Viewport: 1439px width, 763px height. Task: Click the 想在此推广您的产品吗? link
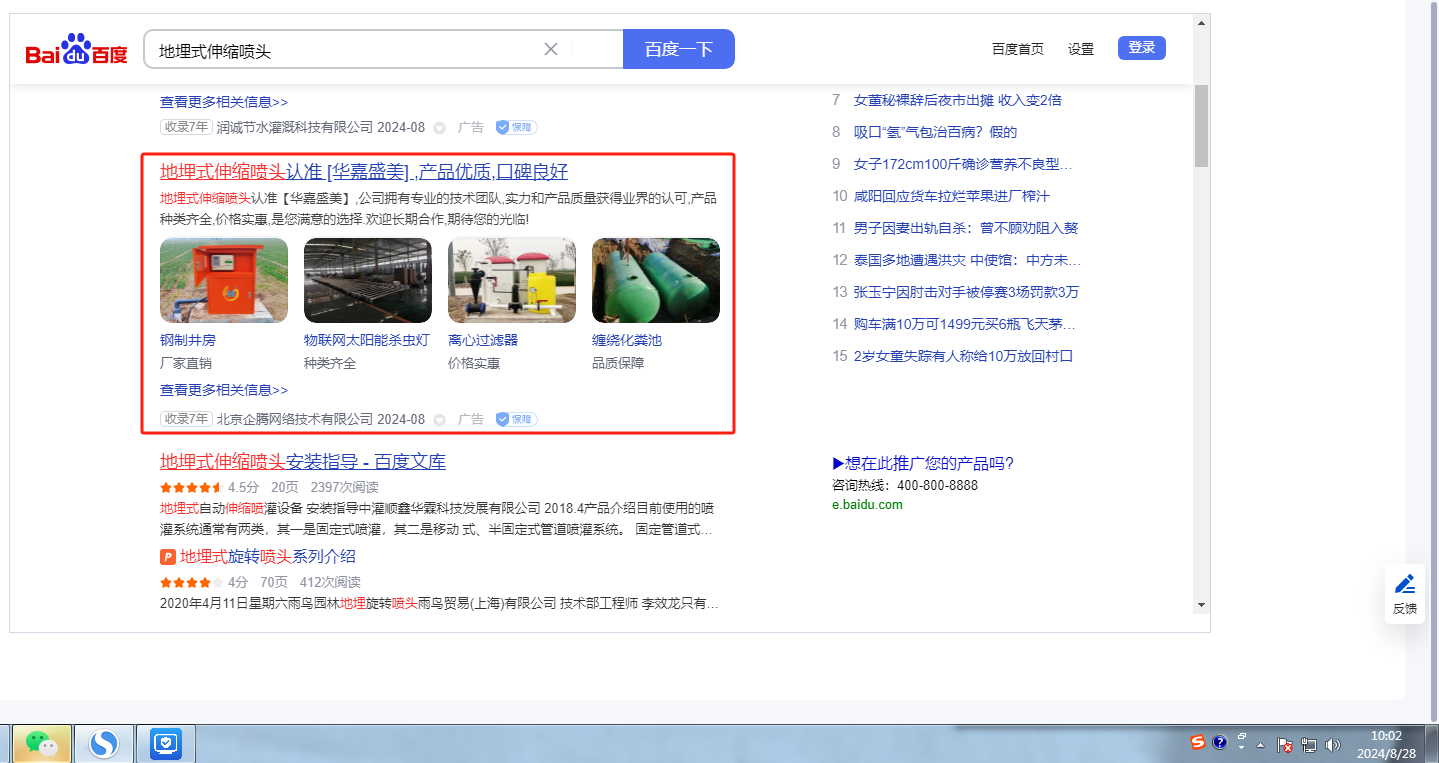coord(923,463)
